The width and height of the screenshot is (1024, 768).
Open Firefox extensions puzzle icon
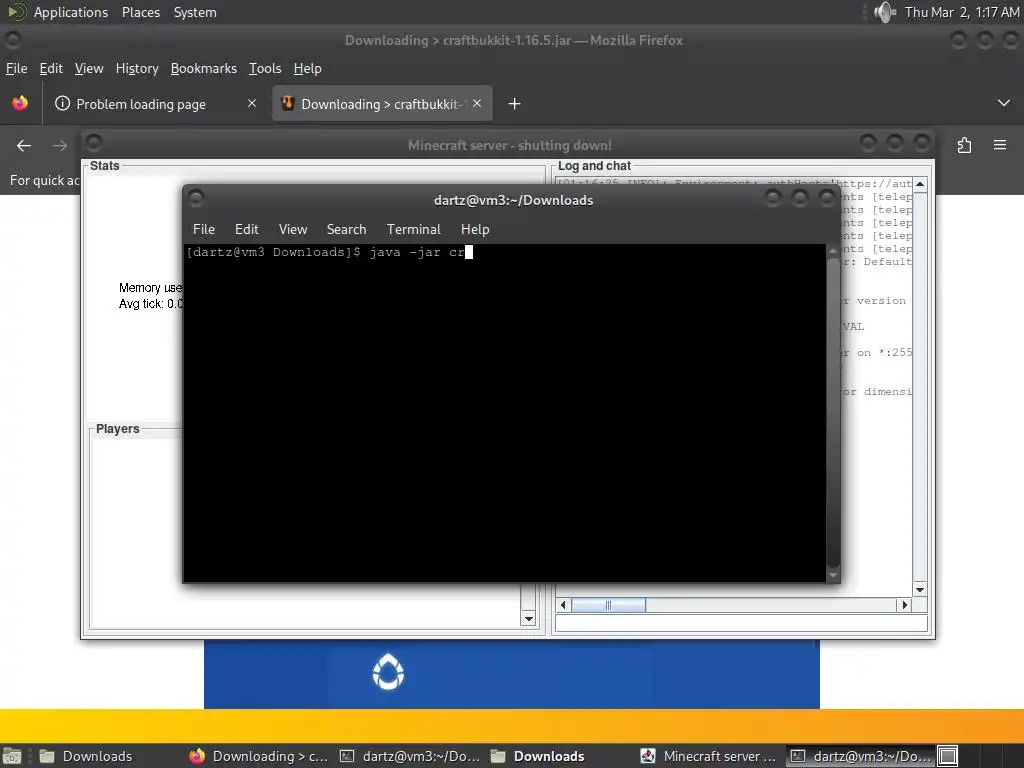[965, 146]
